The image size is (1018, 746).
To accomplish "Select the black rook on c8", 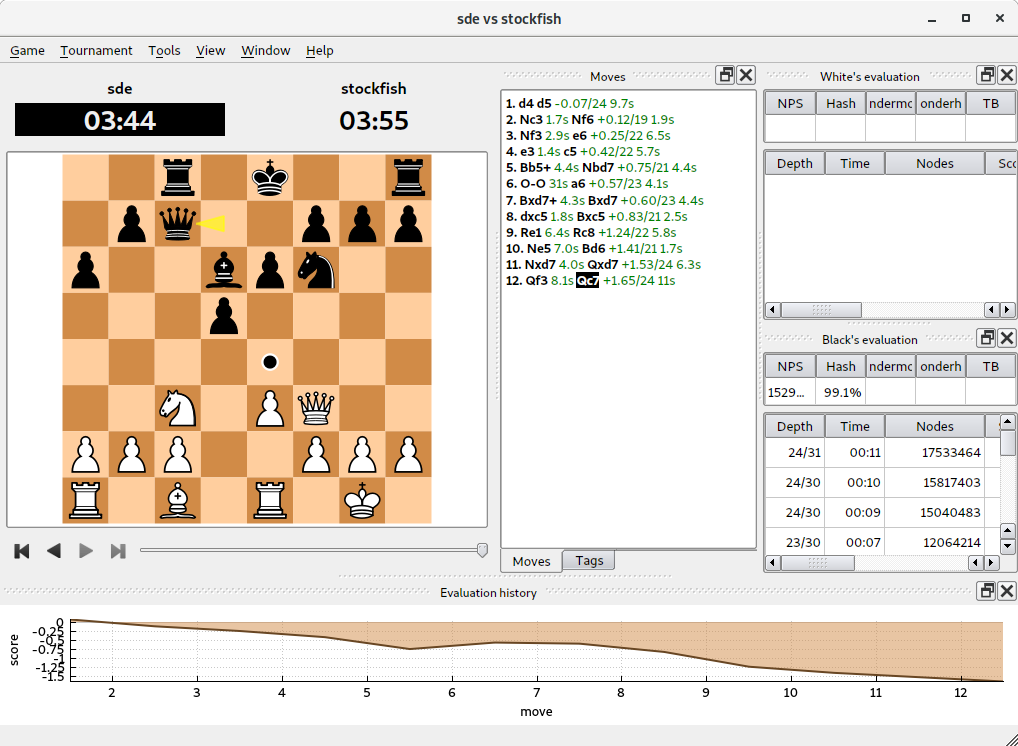I will coord(178,178).
